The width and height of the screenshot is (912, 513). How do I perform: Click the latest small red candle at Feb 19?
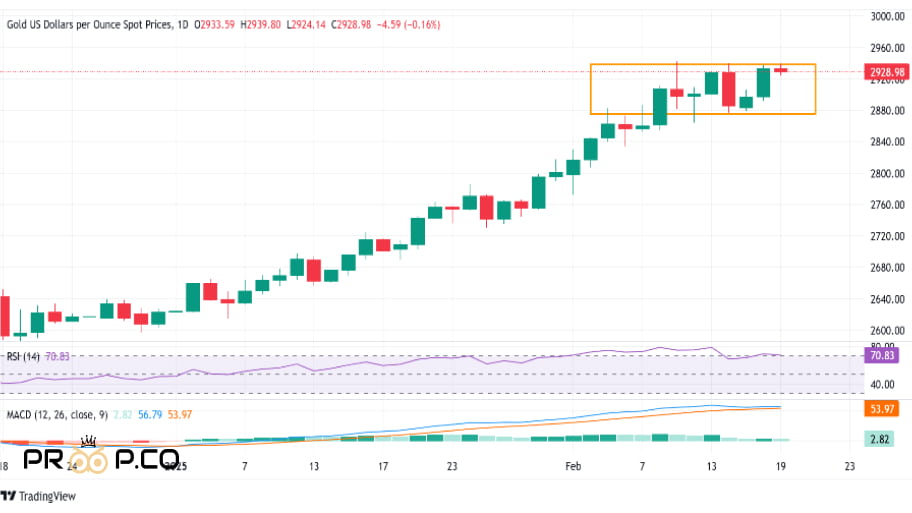tap(781, 70)
